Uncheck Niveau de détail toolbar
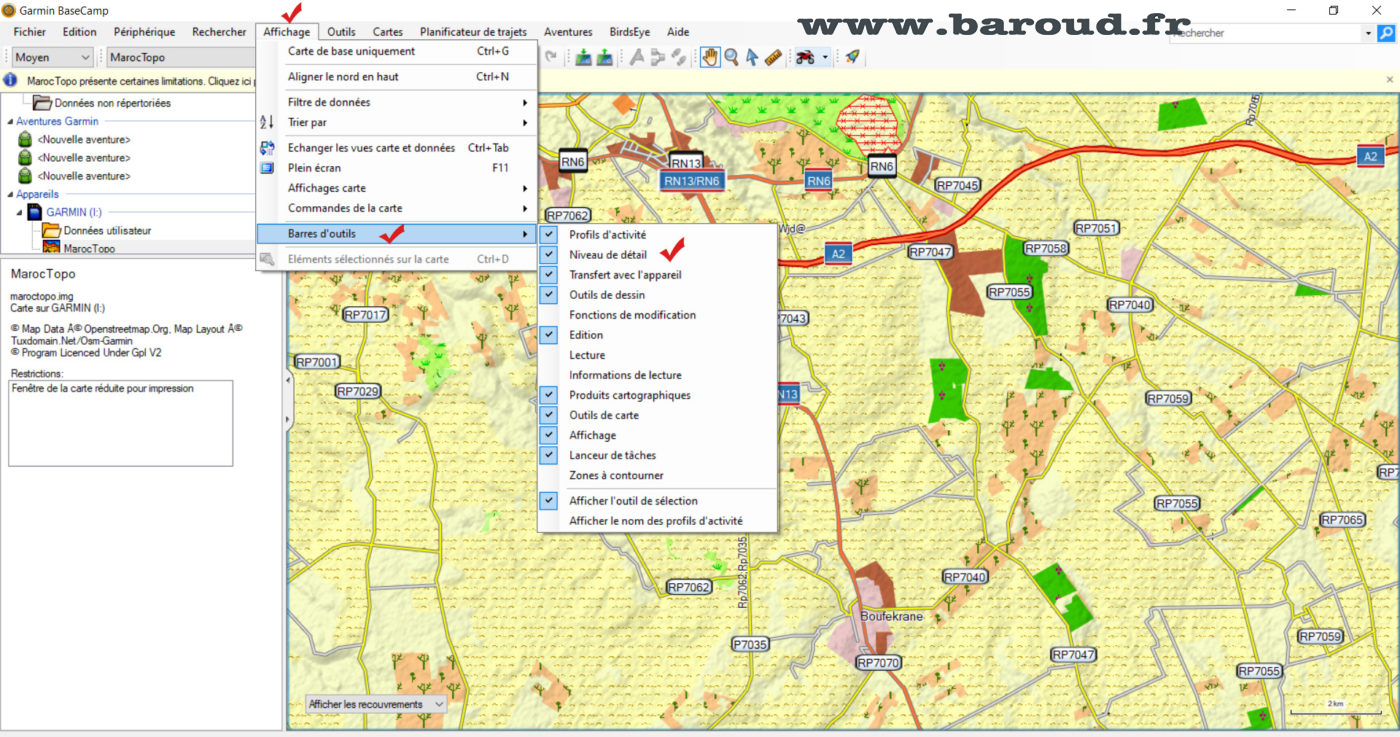Image resolution: width=1400 pixels, height=737 pixels. 548,255
